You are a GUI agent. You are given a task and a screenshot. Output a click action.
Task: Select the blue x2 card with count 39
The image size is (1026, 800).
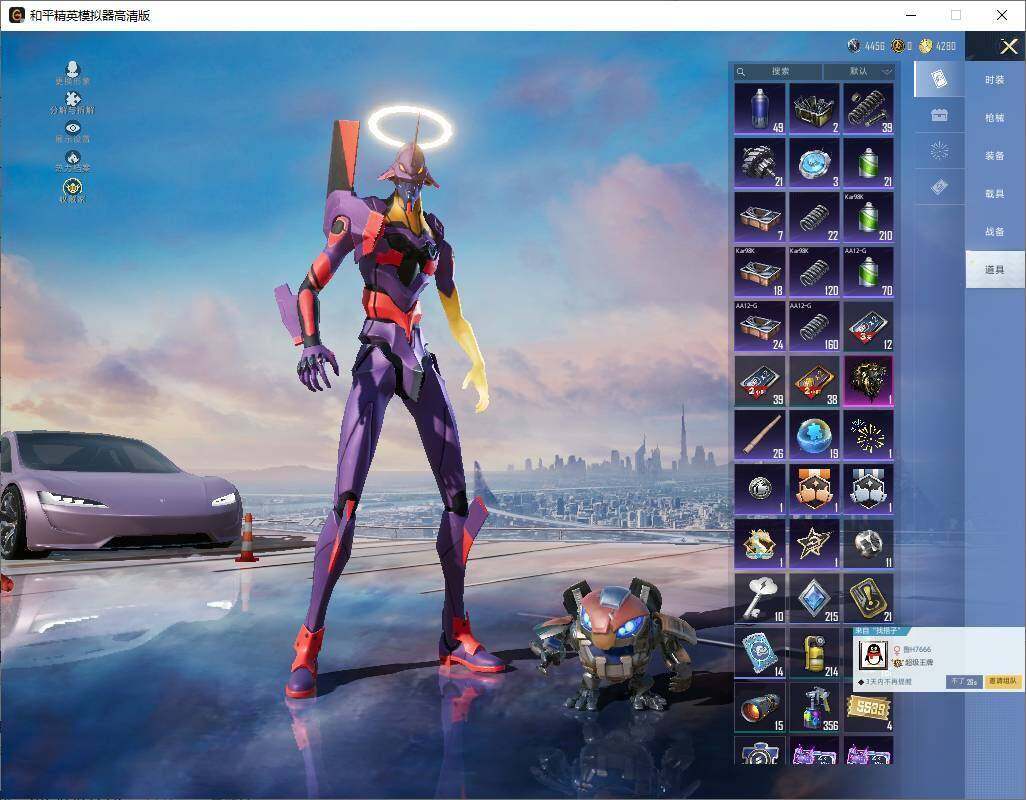pos(760,381)
